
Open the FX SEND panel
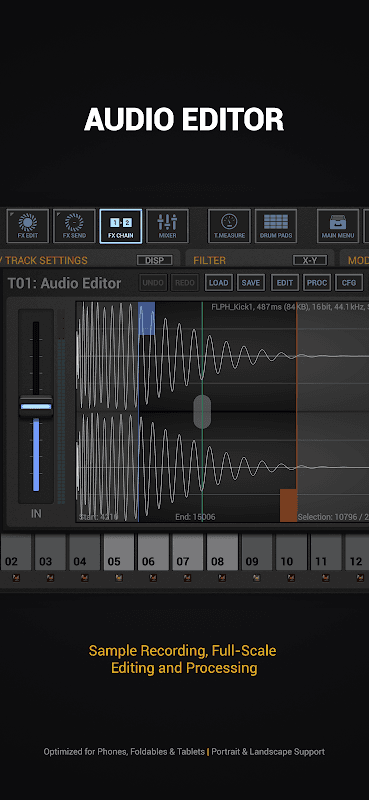74,226
